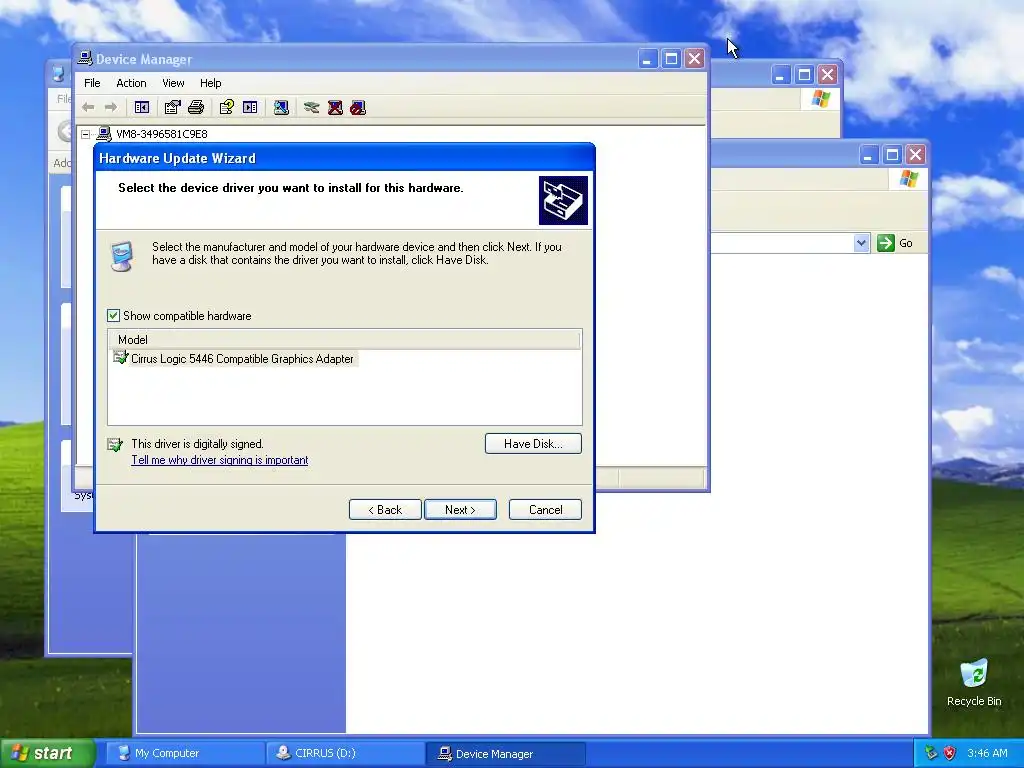The width and height of the screenshot is (1024, 768).
Task: Click the Update Driver toolbar icon
Action: coord(312,107)
